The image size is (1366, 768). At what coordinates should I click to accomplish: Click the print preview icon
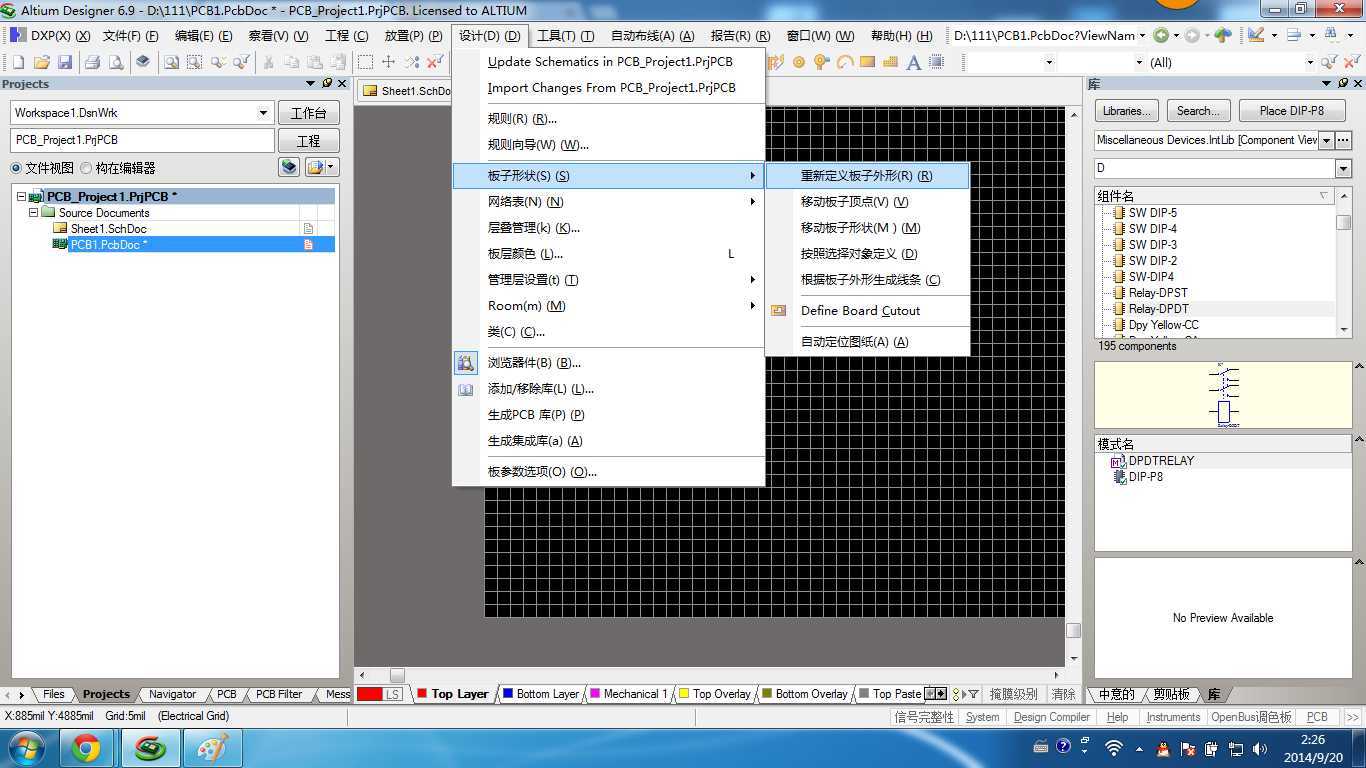pyautogui.click(x=116, y=62)
